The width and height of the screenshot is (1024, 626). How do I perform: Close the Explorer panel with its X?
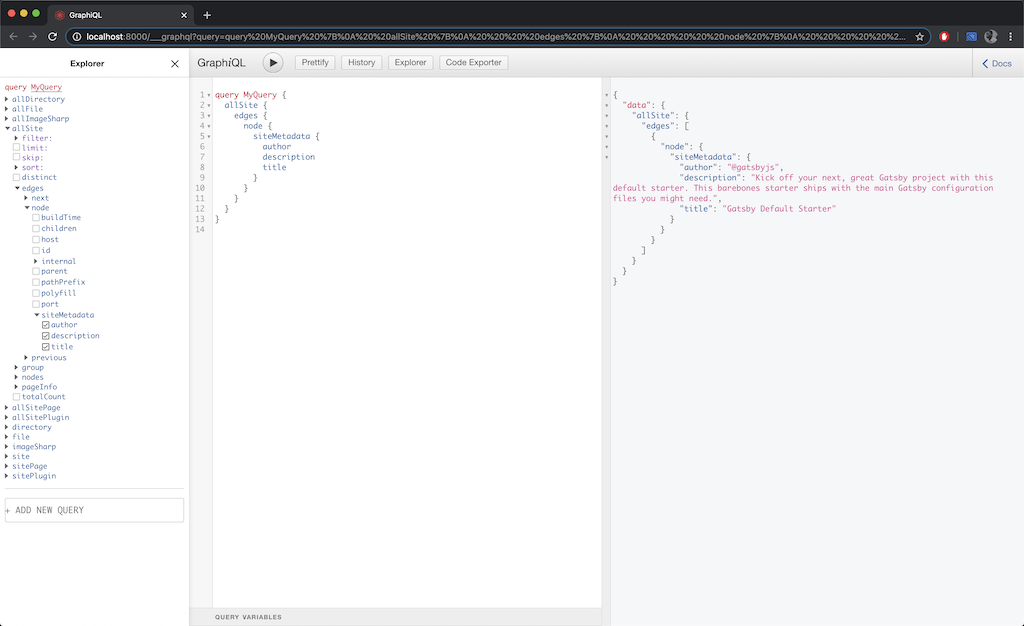tap(174, 63)
